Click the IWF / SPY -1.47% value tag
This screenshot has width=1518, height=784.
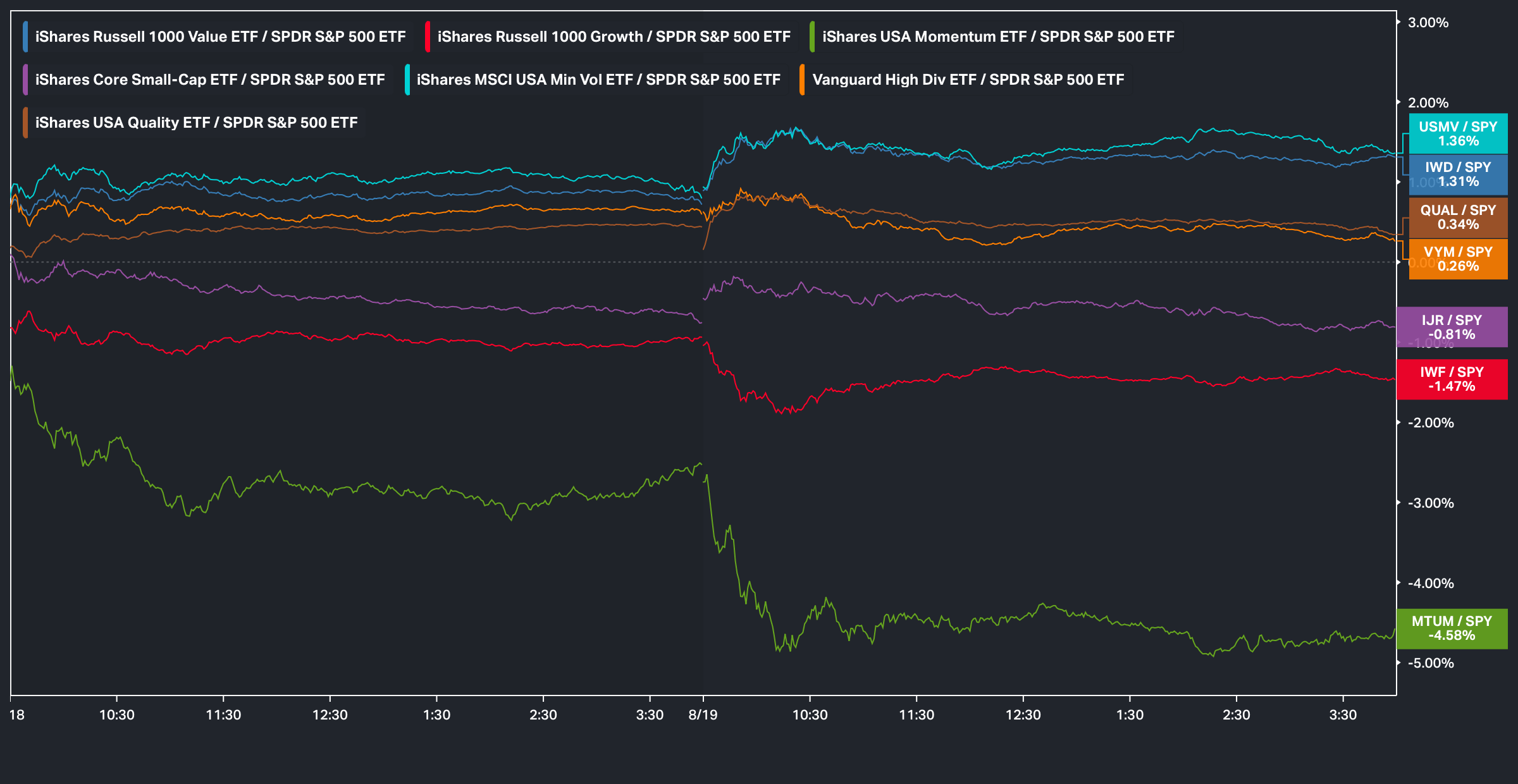[x=1452, y=379]
